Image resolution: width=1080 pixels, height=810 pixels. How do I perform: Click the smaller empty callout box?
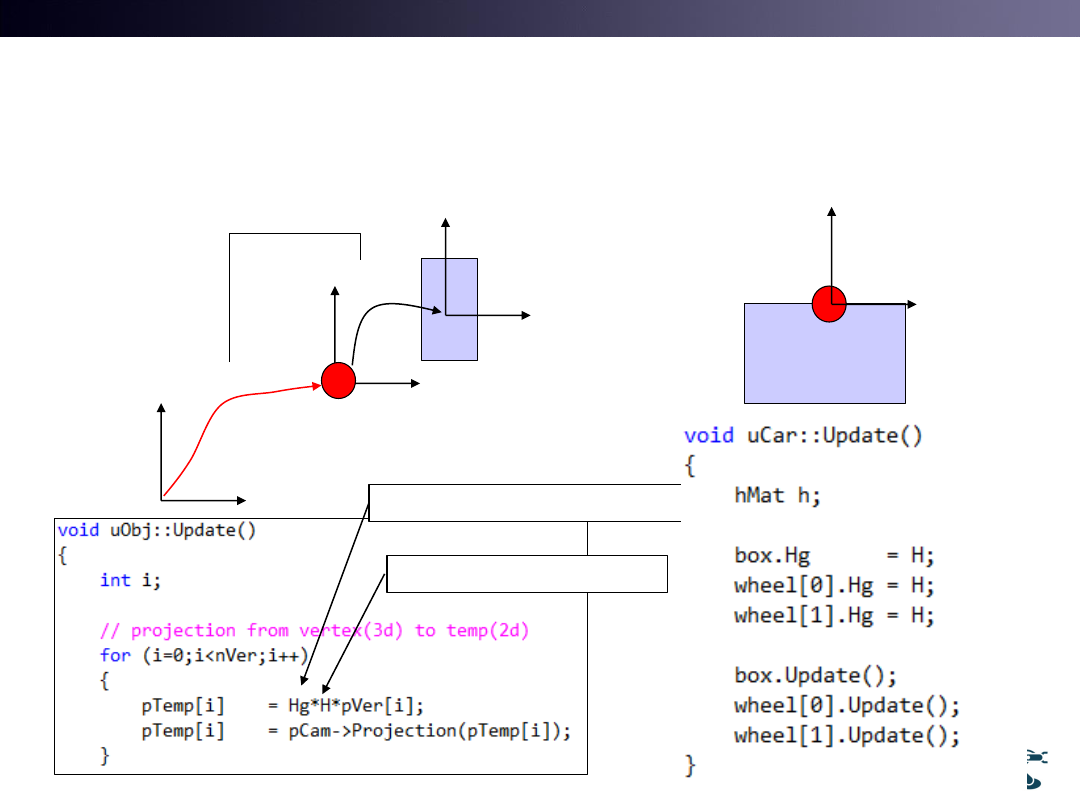tap(526, 573)
